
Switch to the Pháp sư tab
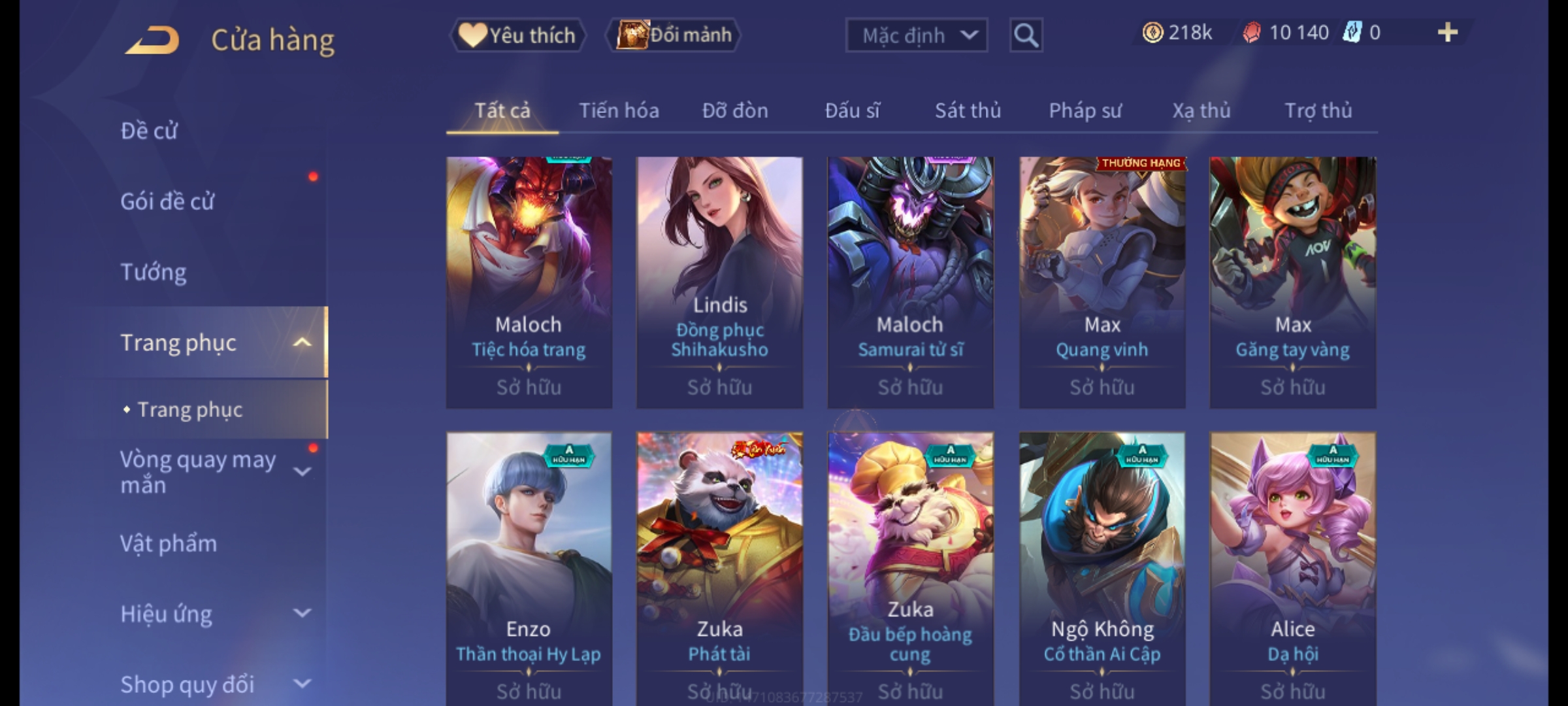(1085, 110)
